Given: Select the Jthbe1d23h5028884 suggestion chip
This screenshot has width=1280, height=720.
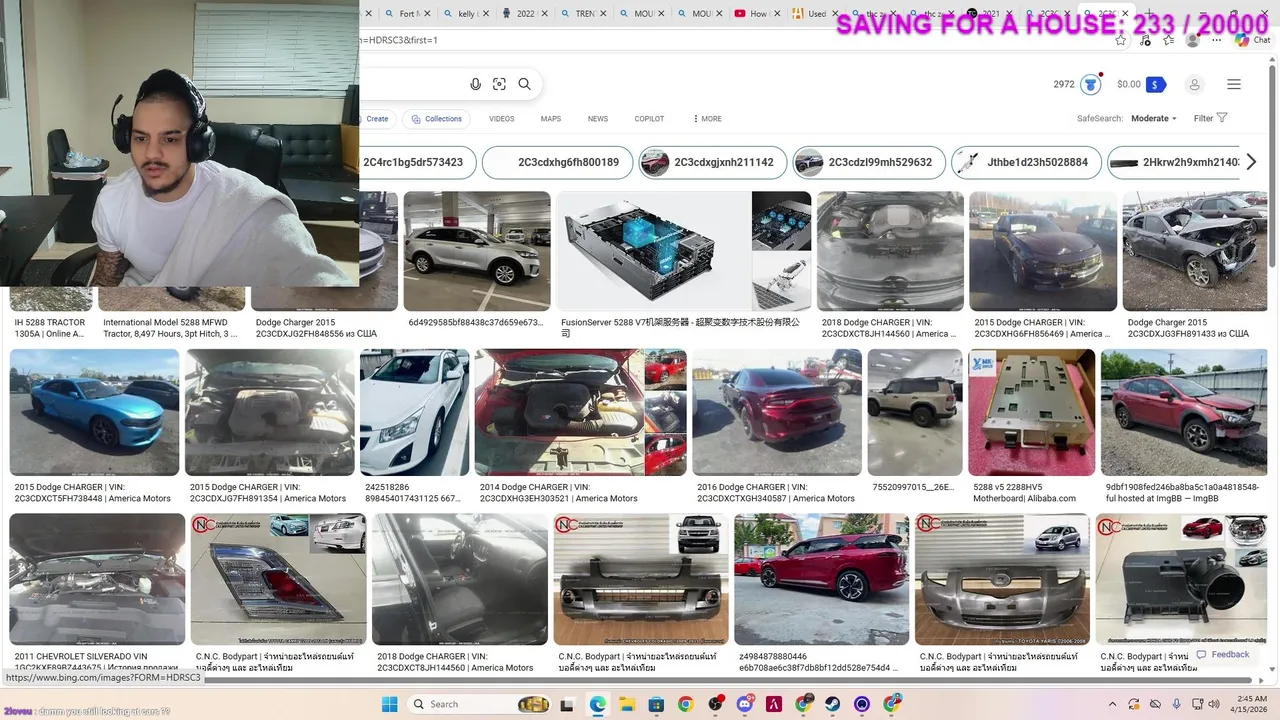Looking at the screenshot, I should (1027, 162).
